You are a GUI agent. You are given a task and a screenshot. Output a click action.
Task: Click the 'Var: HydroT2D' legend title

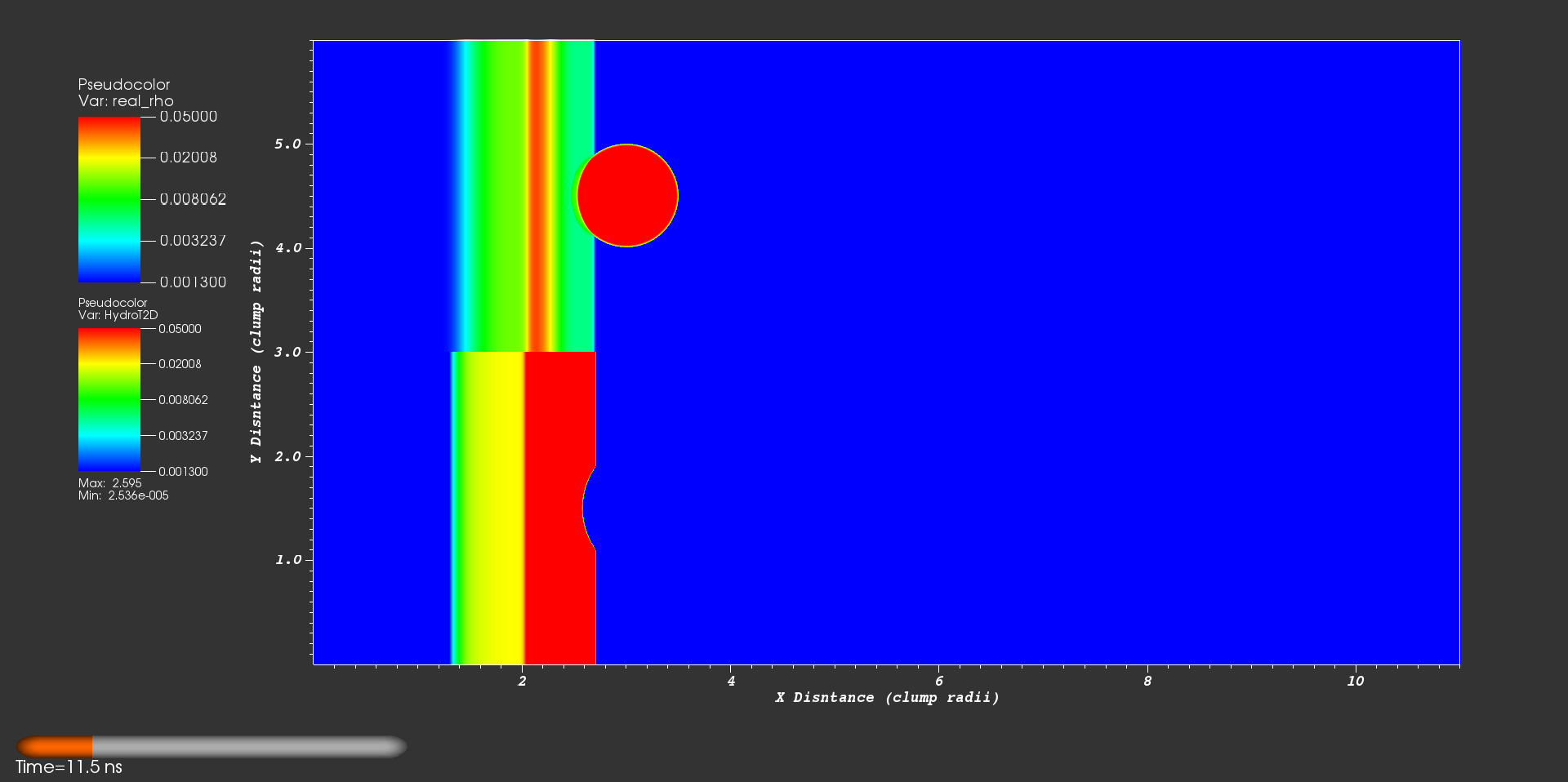(x=118, y=315)
